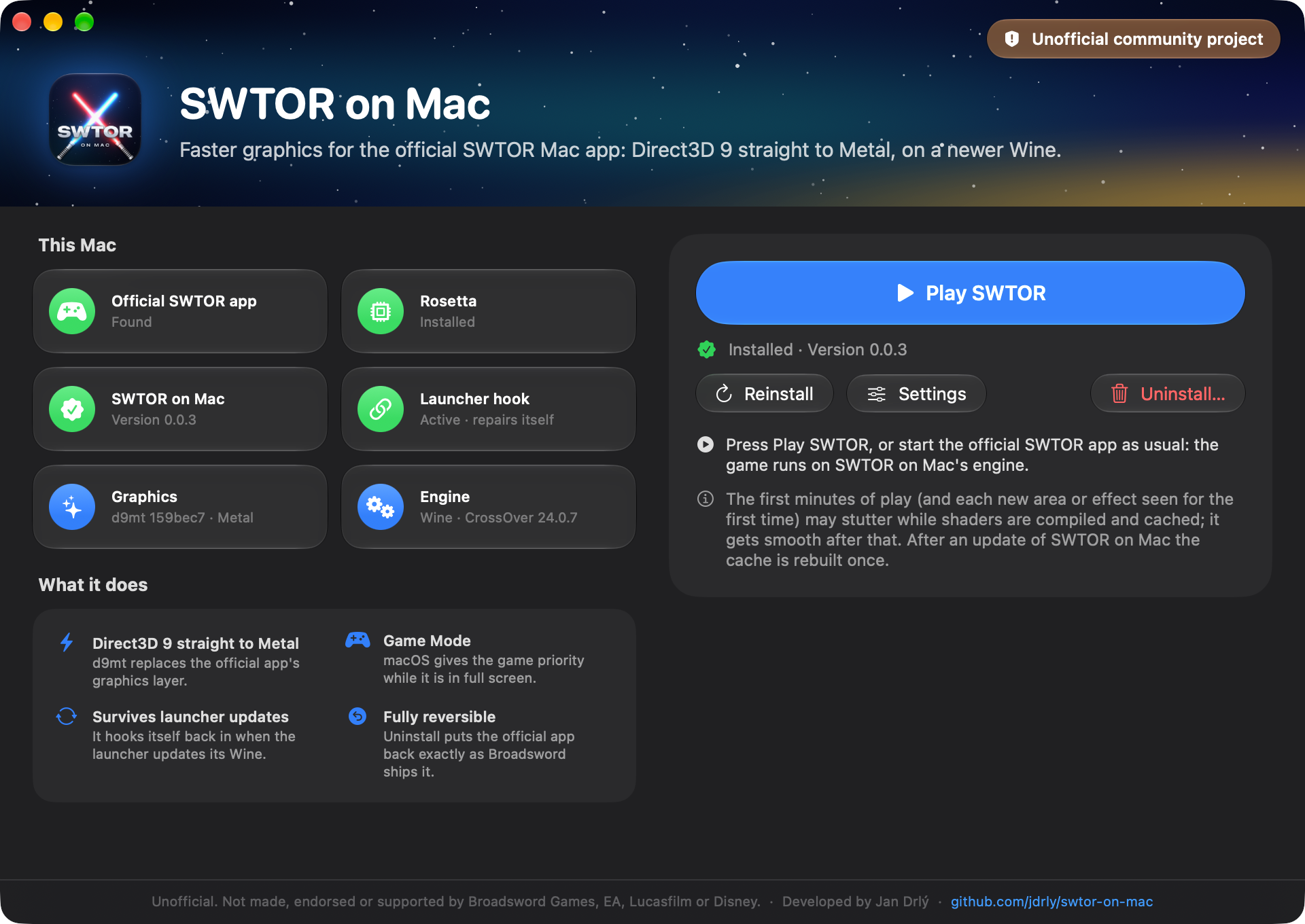Click the green zoom window button
The image size is (1305, 924).
(x=84, y=22)
